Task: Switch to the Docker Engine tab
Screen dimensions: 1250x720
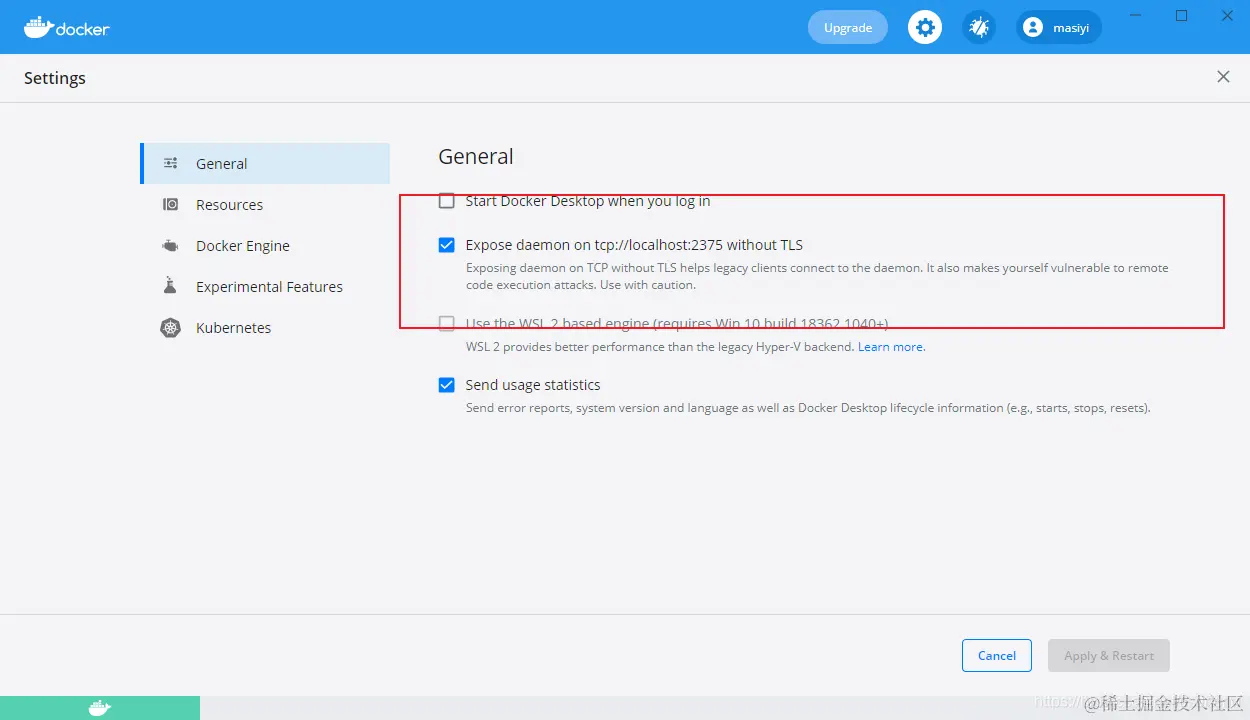Action: pos(265,246)
